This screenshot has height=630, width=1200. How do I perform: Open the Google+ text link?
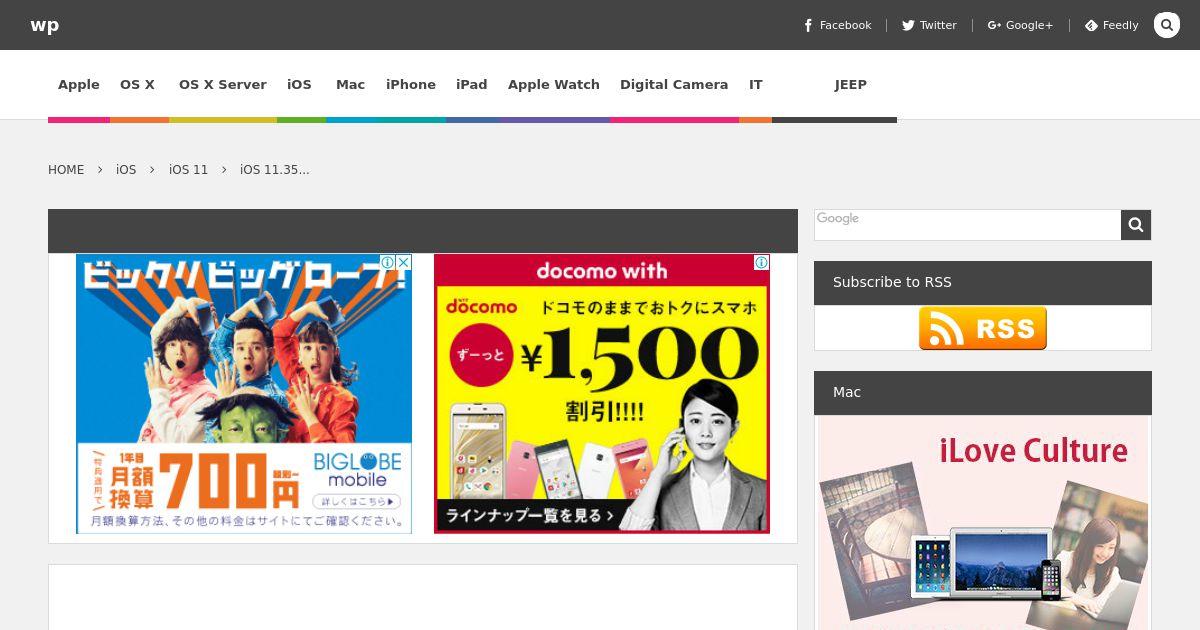pyautogui.click(x=1029, y=25)
